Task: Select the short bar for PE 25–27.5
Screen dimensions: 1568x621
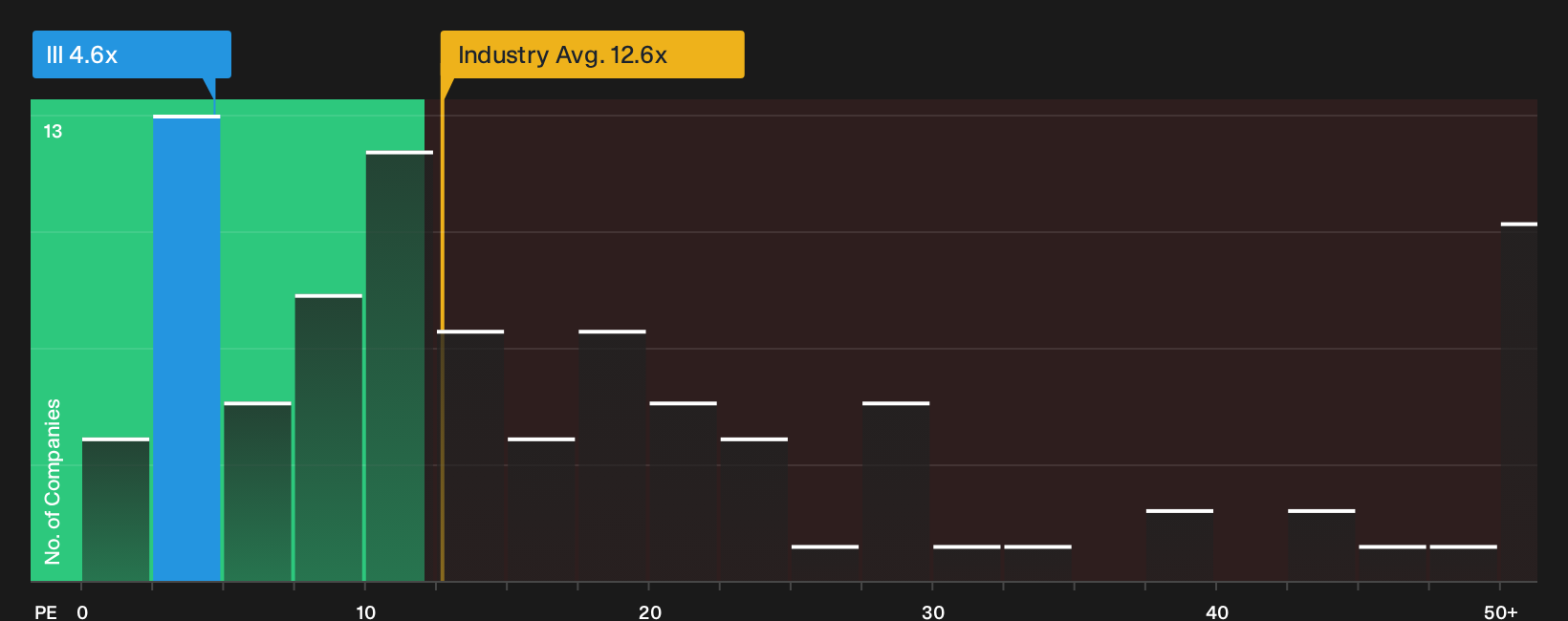Action: [x=825, y=564]
